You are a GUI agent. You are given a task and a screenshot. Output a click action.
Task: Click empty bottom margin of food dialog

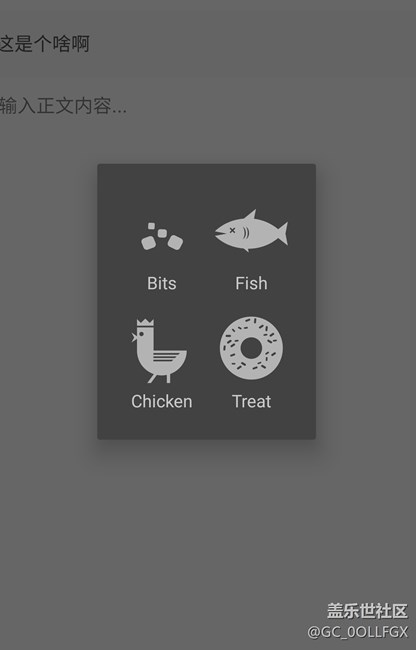coord(206,425)
